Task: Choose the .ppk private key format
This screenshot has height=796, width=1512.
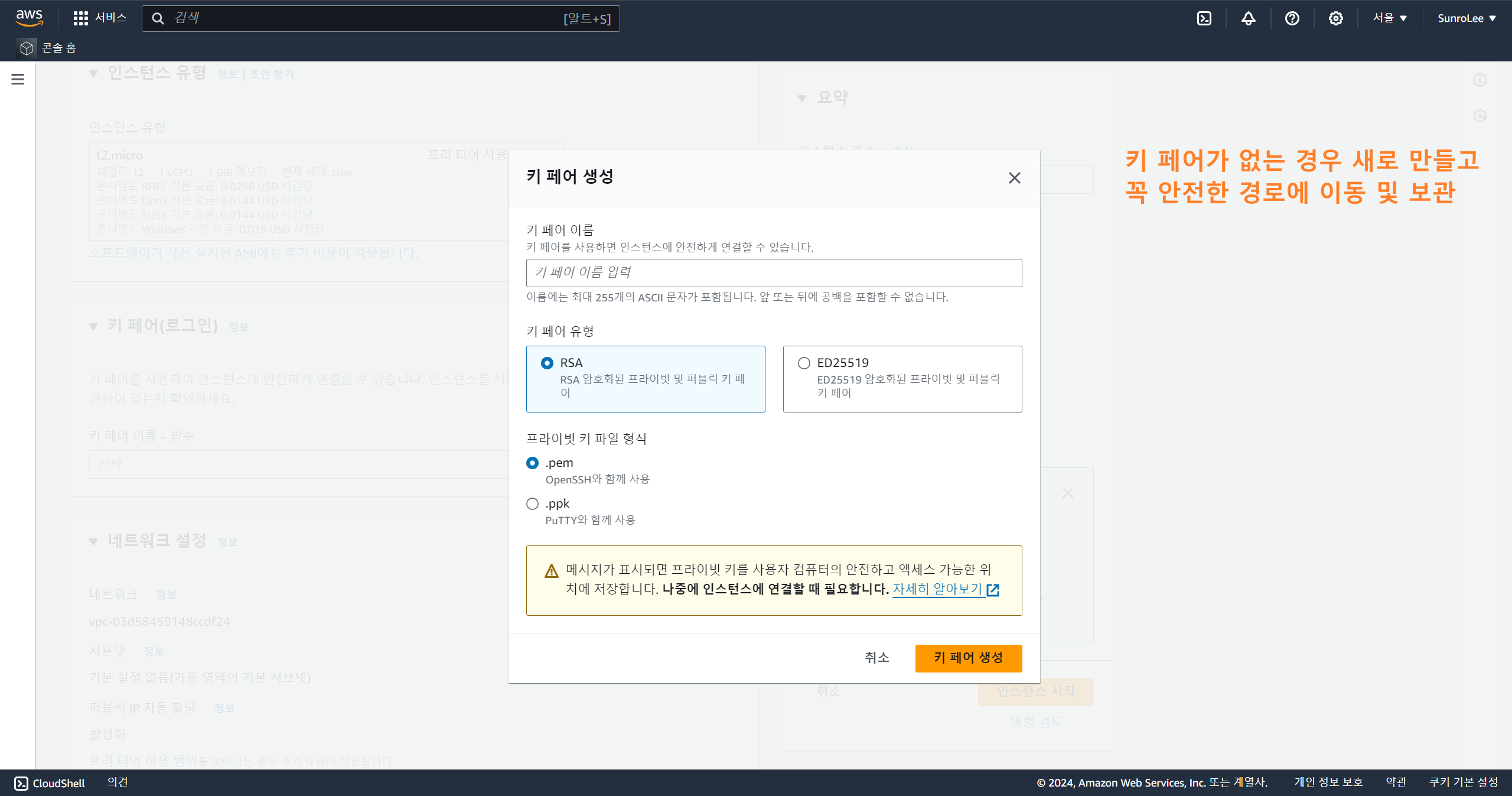Action: 532,503
